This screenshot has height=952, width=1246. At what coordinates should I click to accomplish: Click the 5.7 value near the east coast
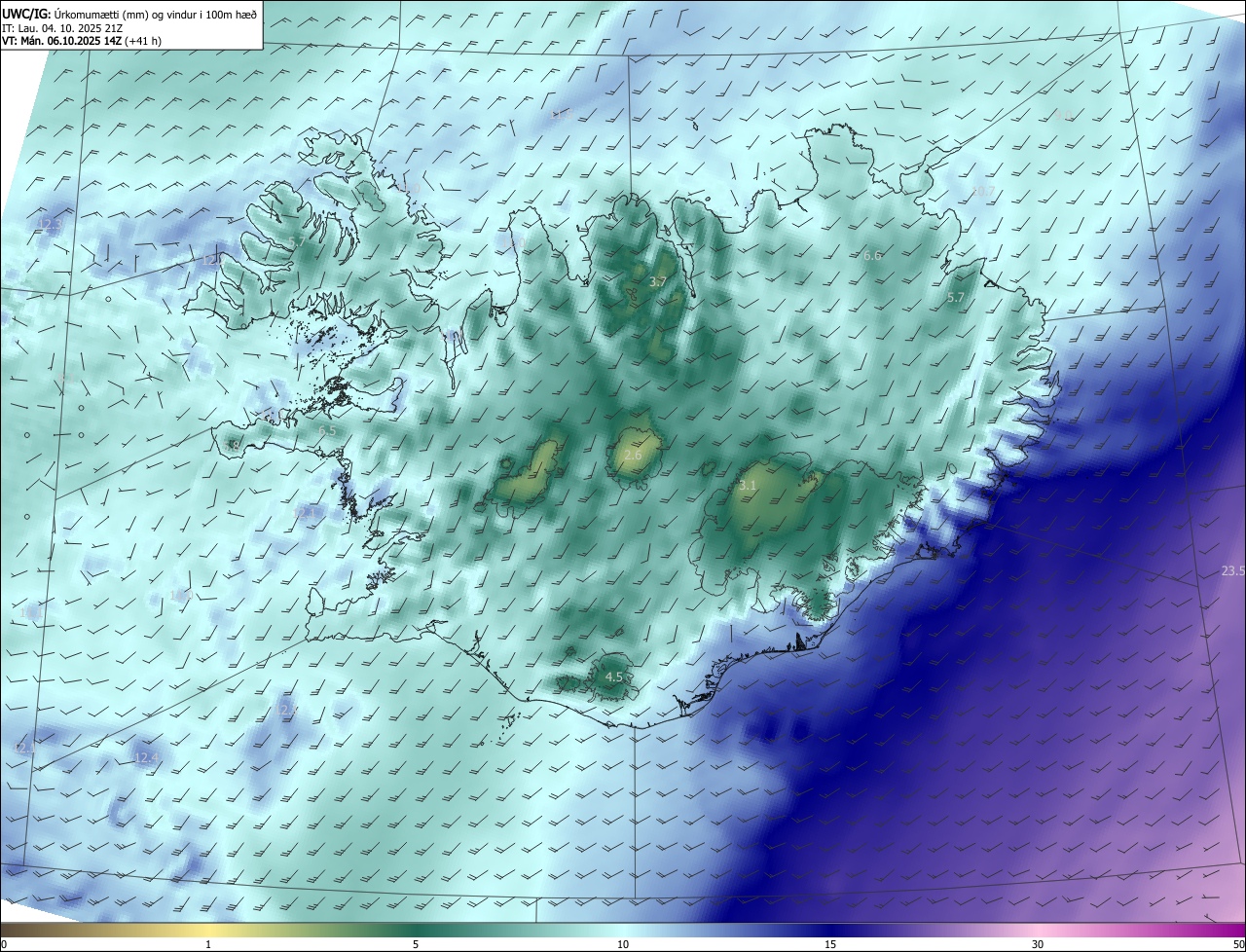click(956, 298)
